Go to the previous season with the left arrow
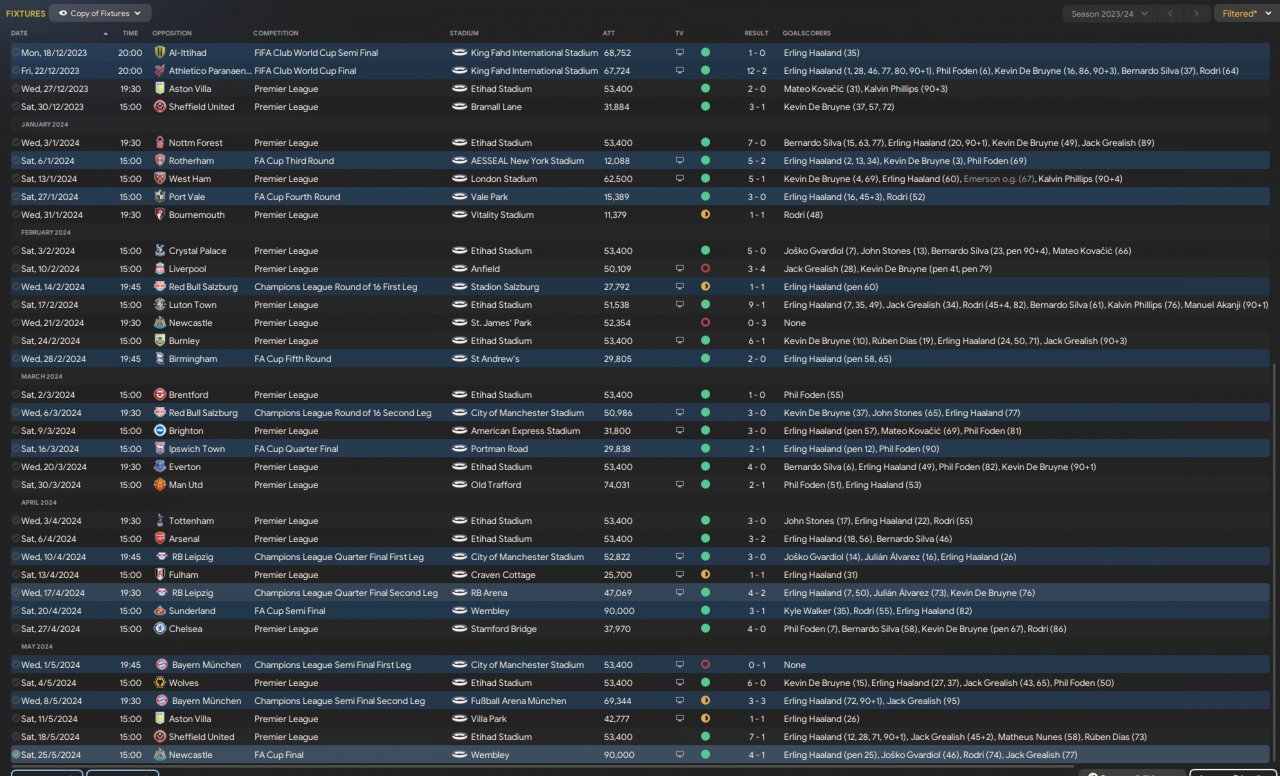Image resolution: width=1280 pixels, height=776 pixels. [1171, 14]
